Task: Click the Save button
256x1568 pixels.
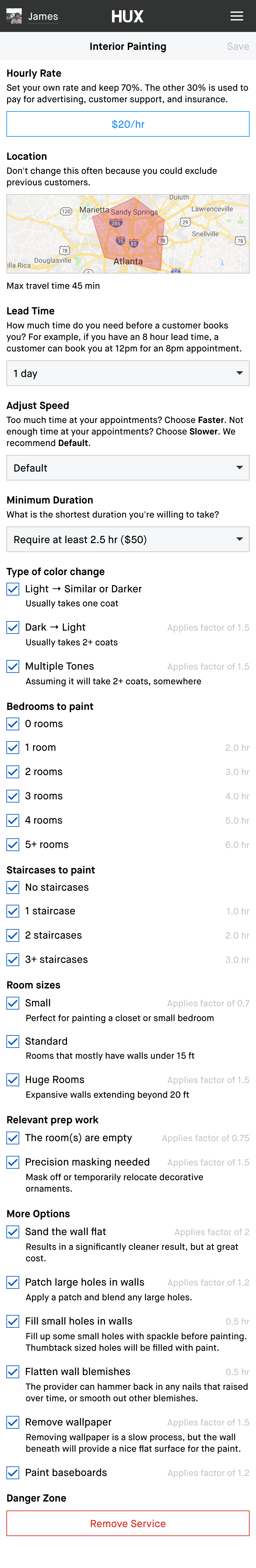Action: [x=237, y=46]
